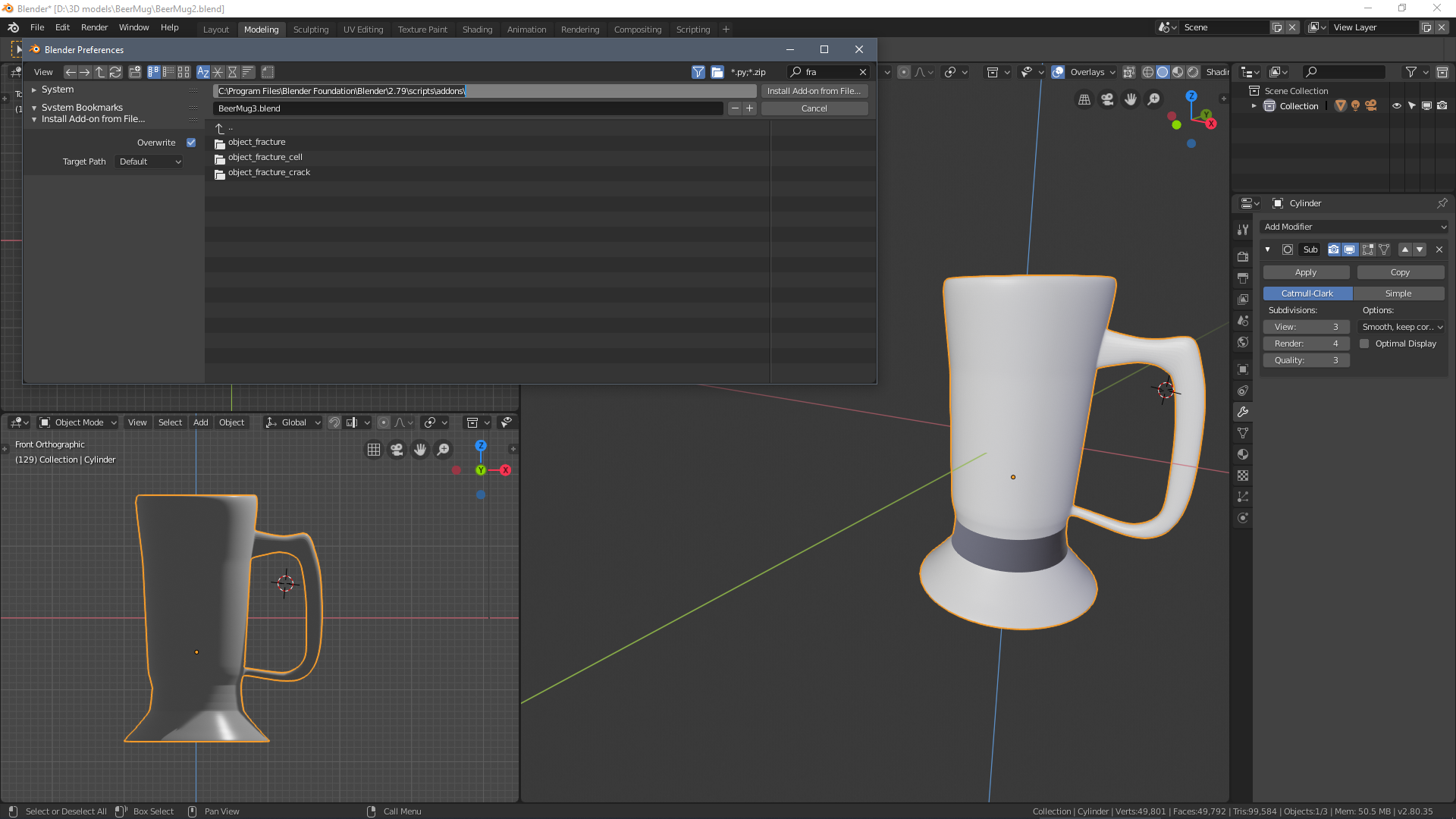Select the Global transform orientation dropdown
The width and height of the screenshot is (1456, 819).
tap(294, 422)
